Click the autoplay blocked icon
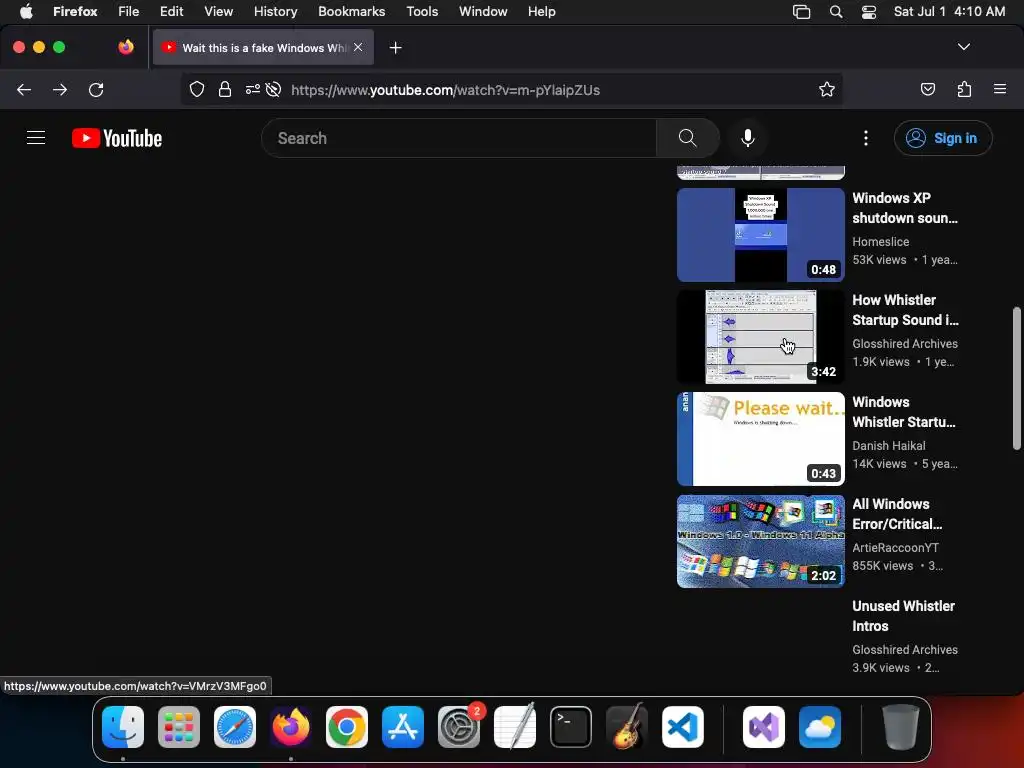Viewport: 1024px width, 768px height. click(x=274, y=89)
